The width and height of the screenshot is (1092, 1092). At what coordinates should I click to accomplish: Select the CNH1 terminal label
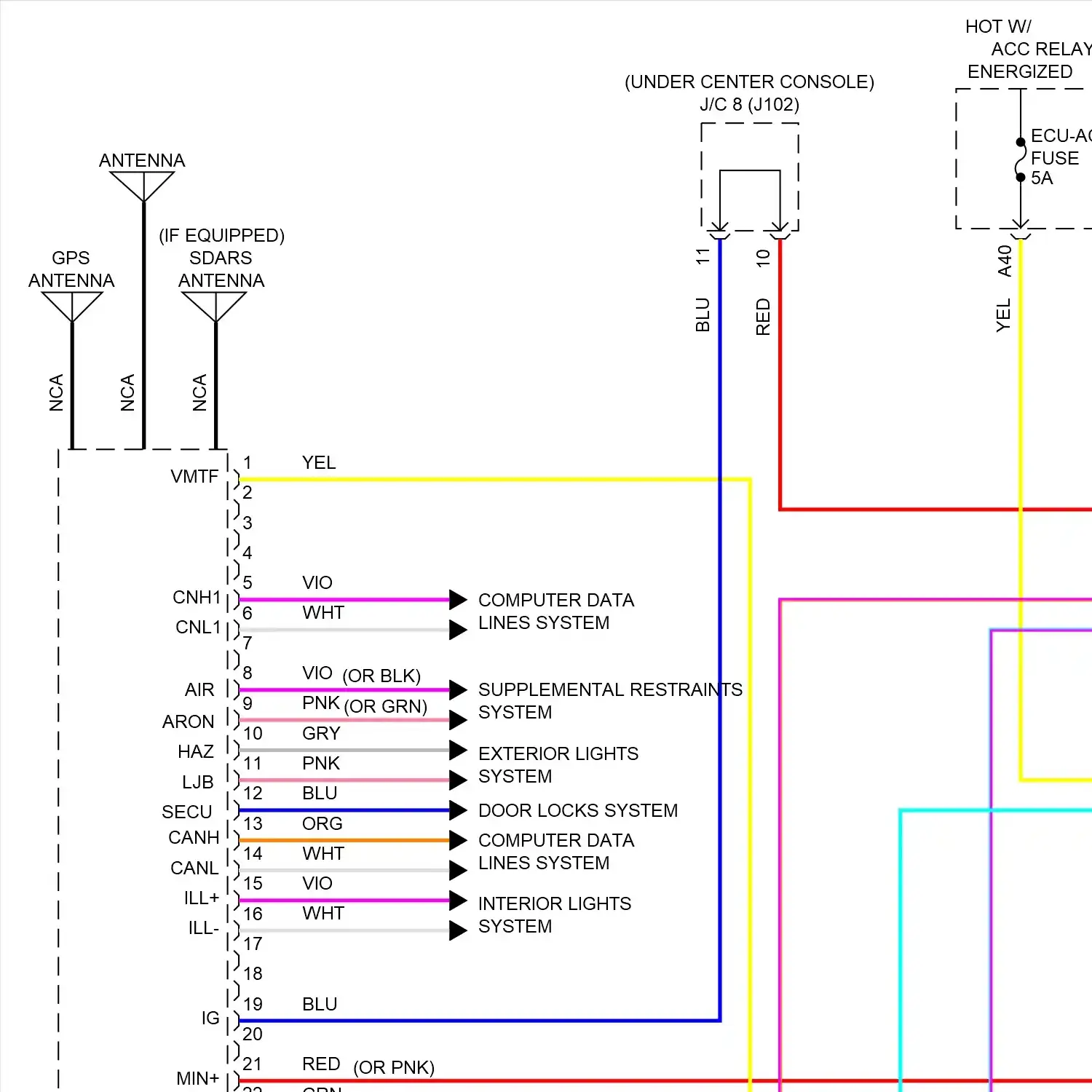pos(197,597)
